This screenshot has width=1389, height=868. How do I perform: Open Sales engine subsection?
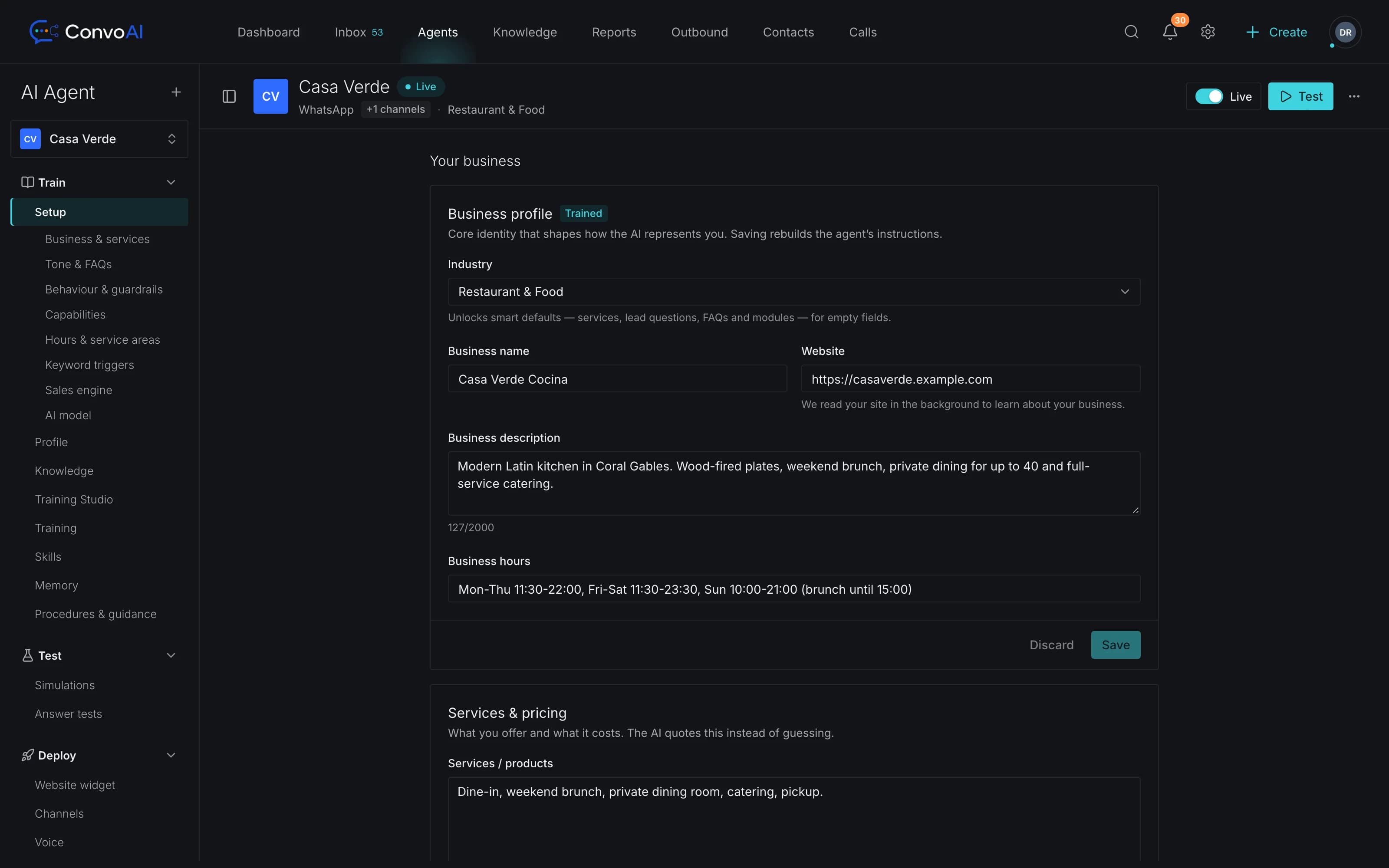click(79, 390)
